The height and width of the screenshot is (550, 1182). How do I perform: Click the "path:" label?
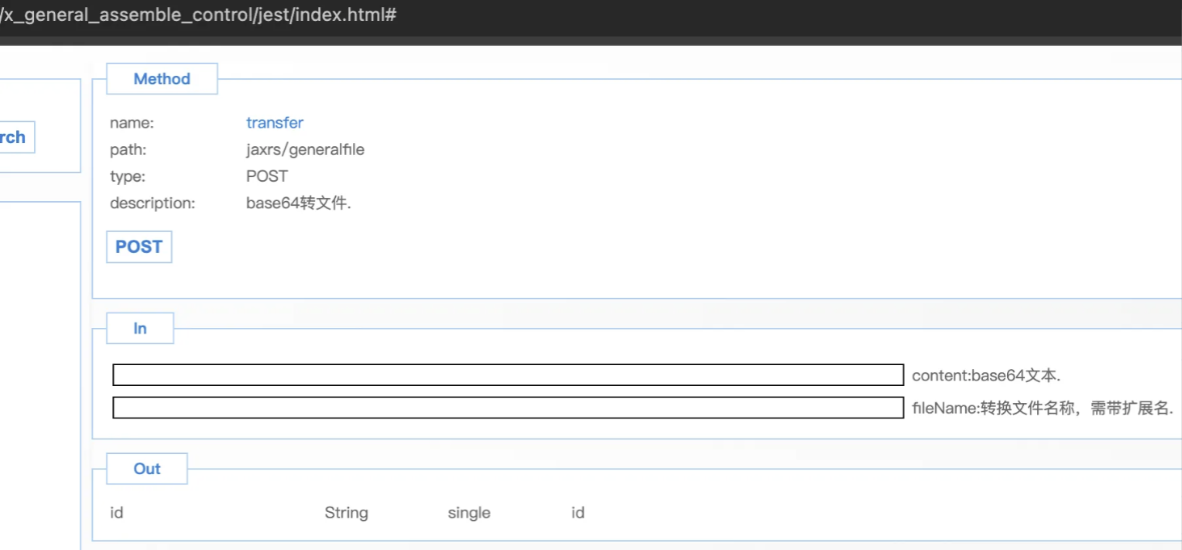coord(128,150)
